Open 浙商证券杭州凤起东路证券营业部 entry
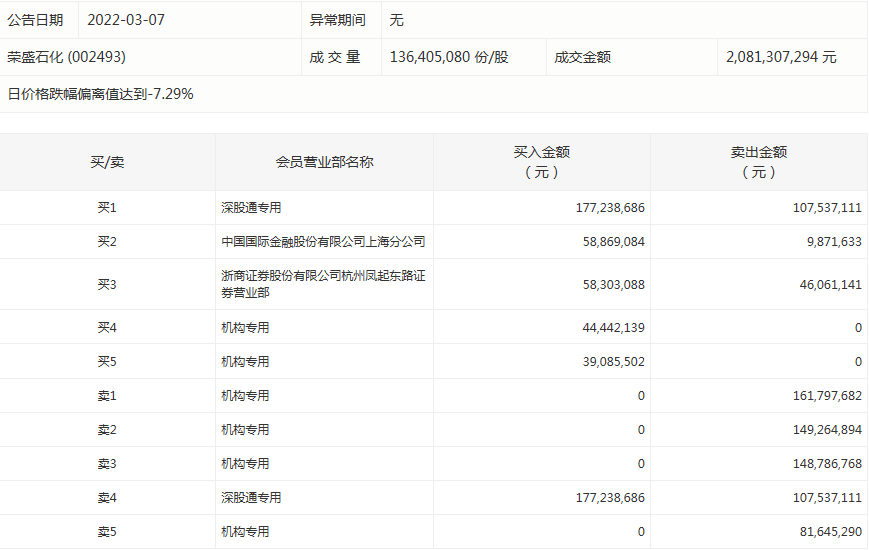Viewport: 869px width, 550px height. tap(323, 284)
